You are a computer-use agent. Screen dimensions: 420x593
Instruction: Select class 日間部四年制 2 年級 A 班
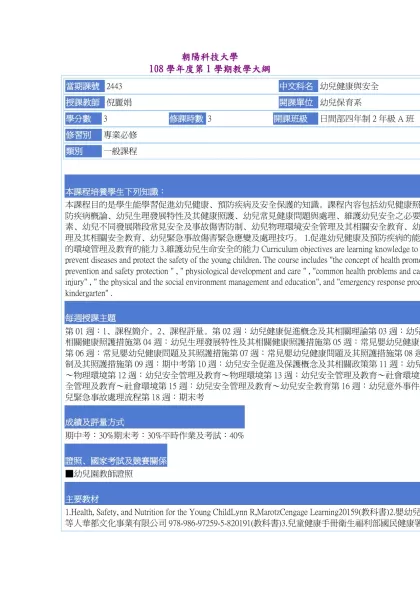tap(367, 119)
